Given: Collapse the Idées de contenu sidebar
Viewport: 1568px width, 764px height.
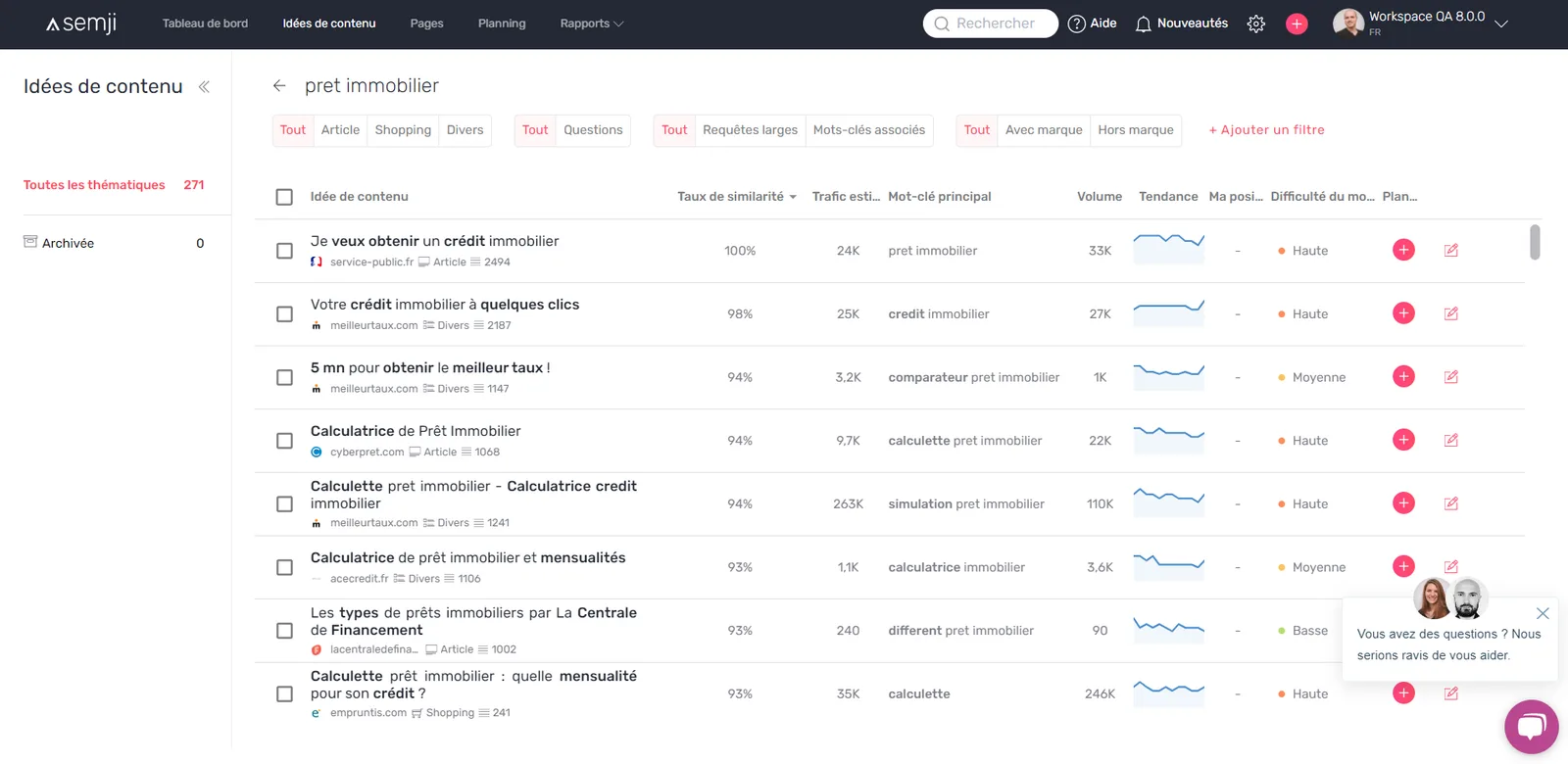Looking at the screenshot, I should click(204, 86).
